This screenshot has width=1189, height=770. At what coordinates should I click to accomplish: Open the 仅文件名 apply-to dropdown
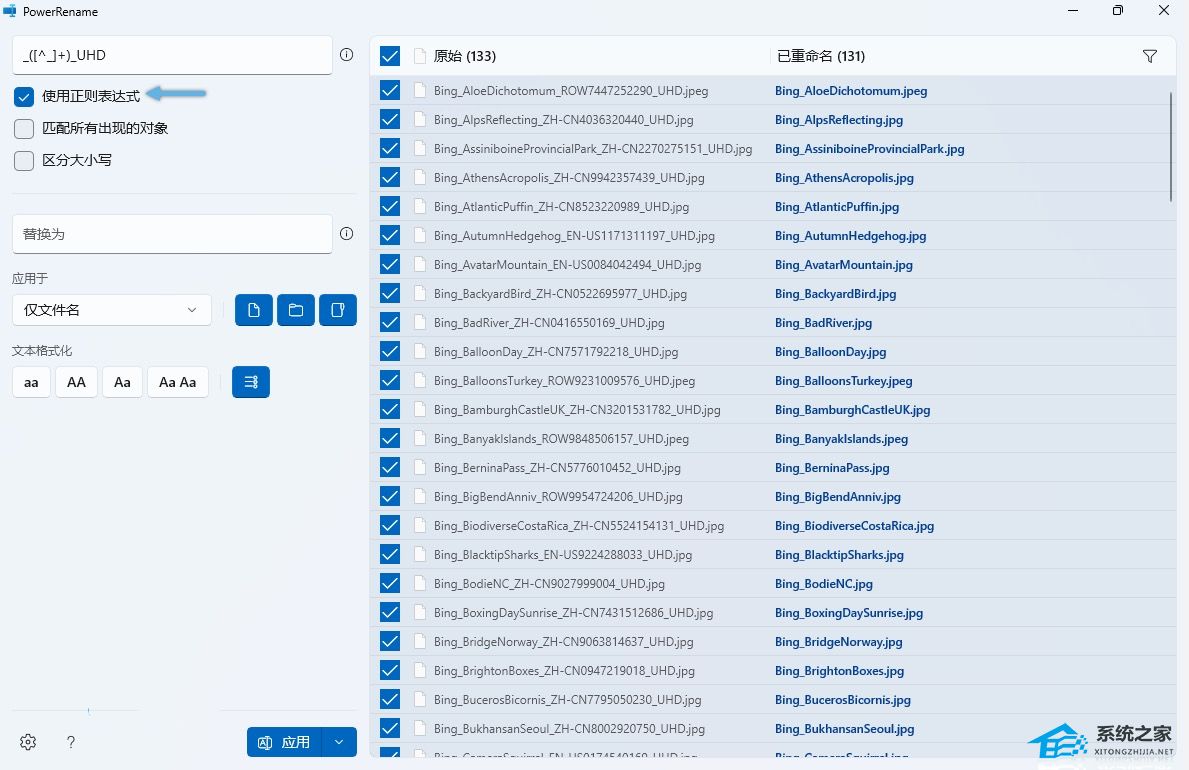111,310
